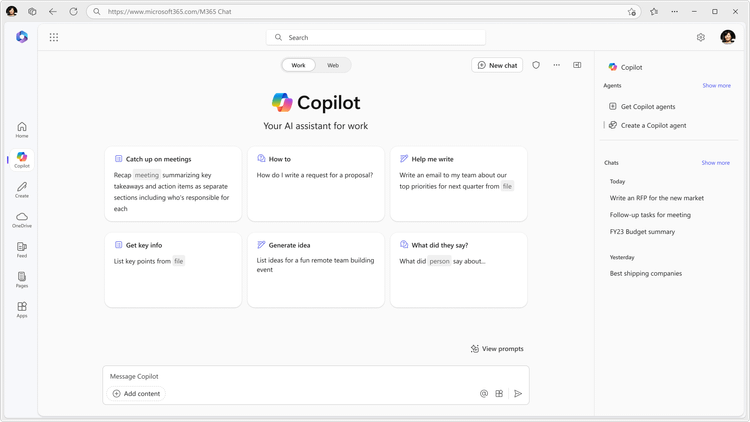The height and width of the screenshot is (422, 750).
Task: Select the Work toggle option
Action: tap(298, 65)
